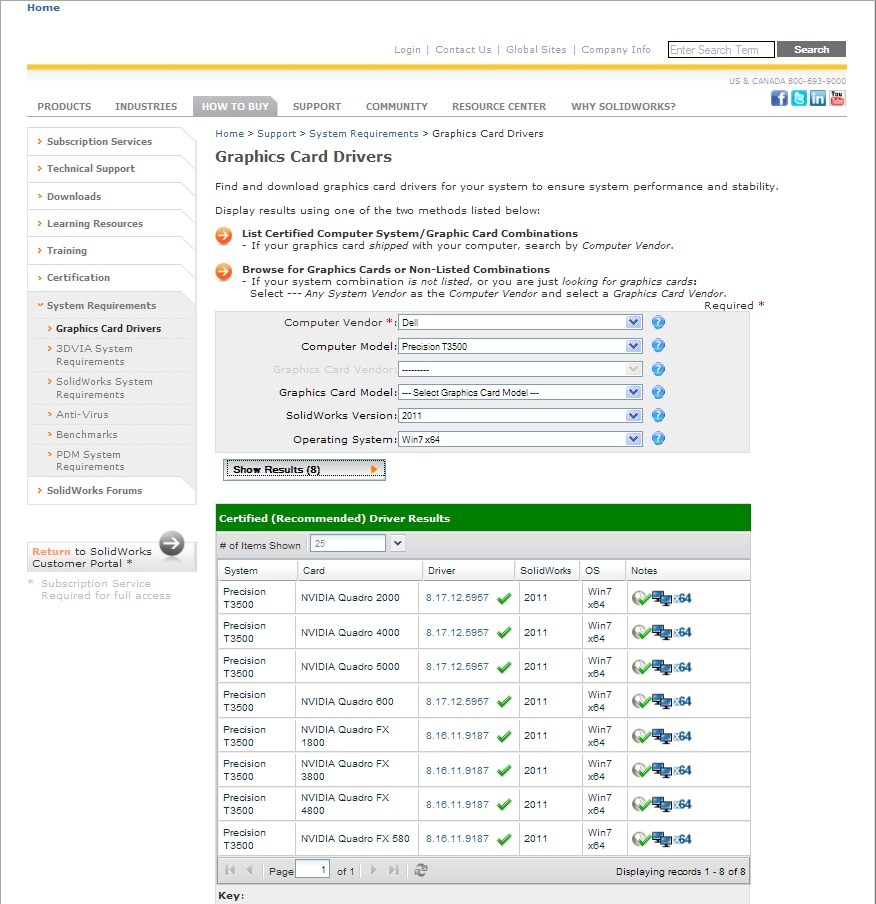Click notes icons in Quadro 4000 row
Screen dimensions: 876x904
661,632
